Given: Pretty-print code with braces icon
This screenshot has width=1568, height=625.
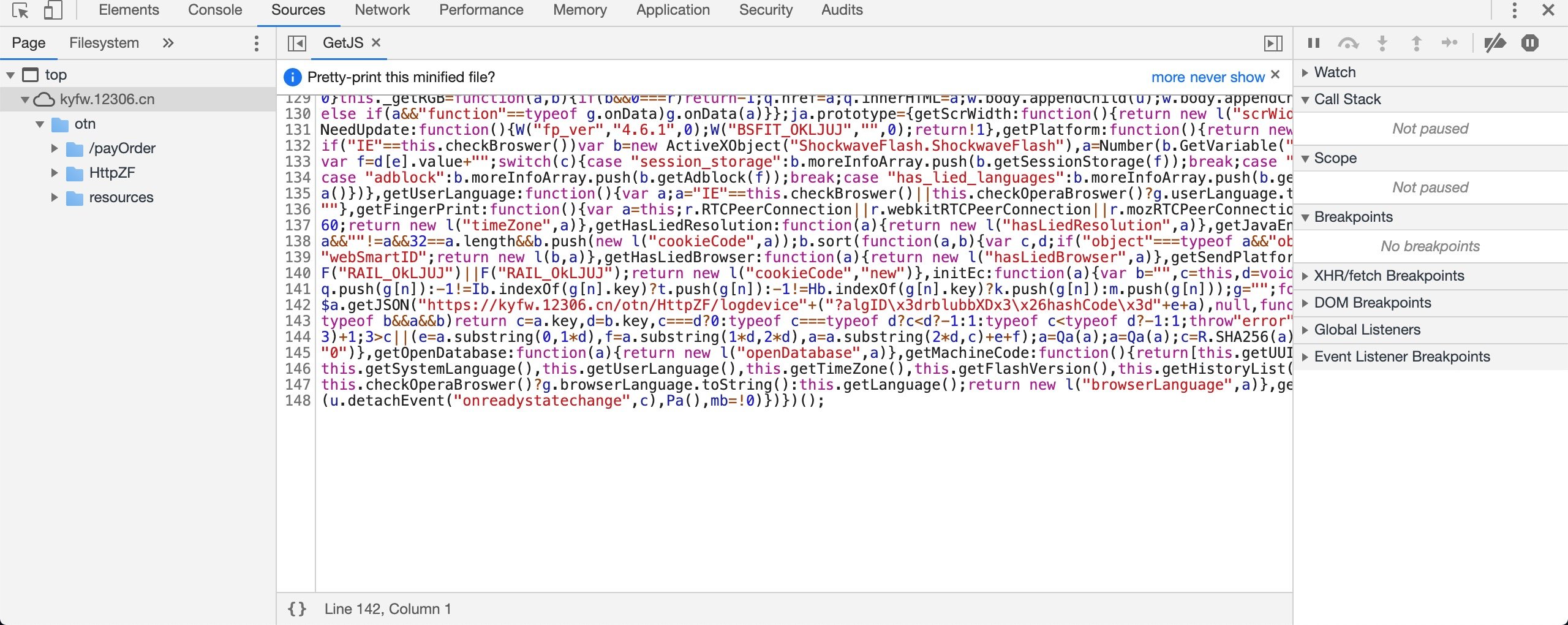Looking at the screenshot, I should pyautogui.click(x=296, y=608).
